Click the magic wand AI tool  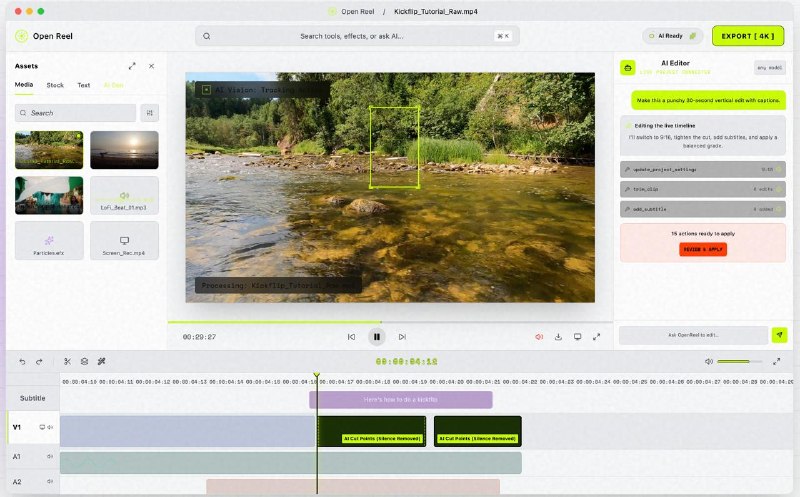[x=102, y=361]
